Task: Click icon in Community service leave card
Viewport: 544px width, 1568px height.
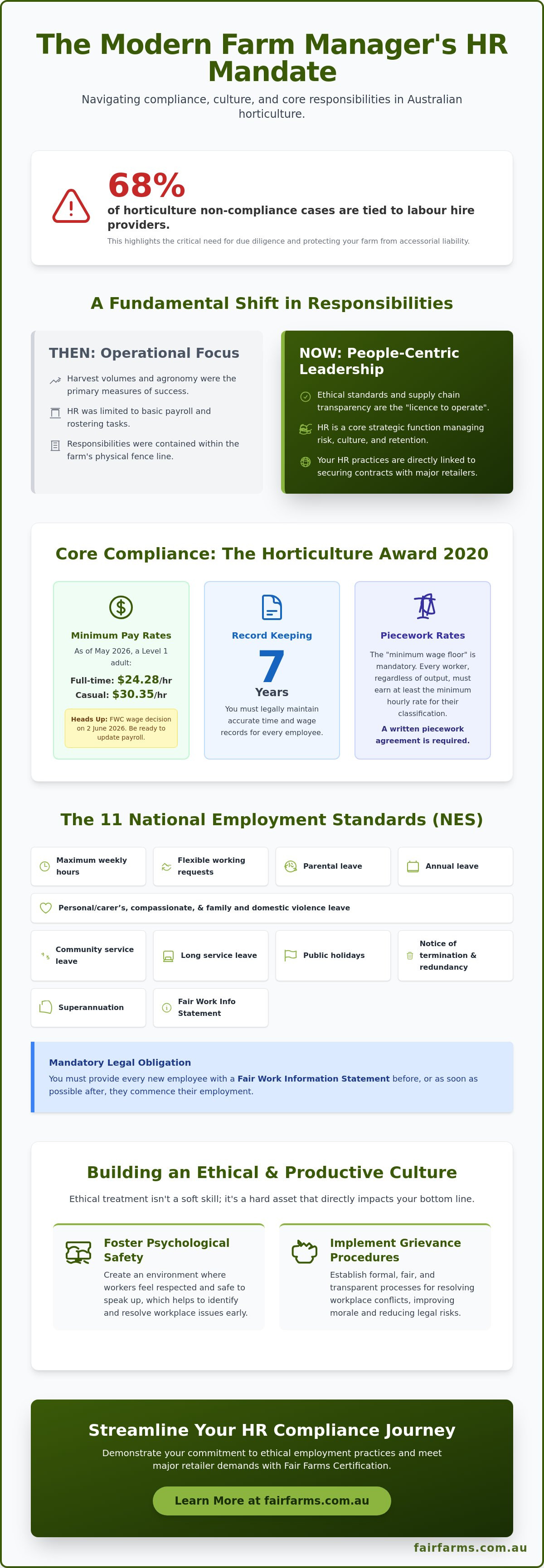Action: pyautogui.click(x=45, y=956)
